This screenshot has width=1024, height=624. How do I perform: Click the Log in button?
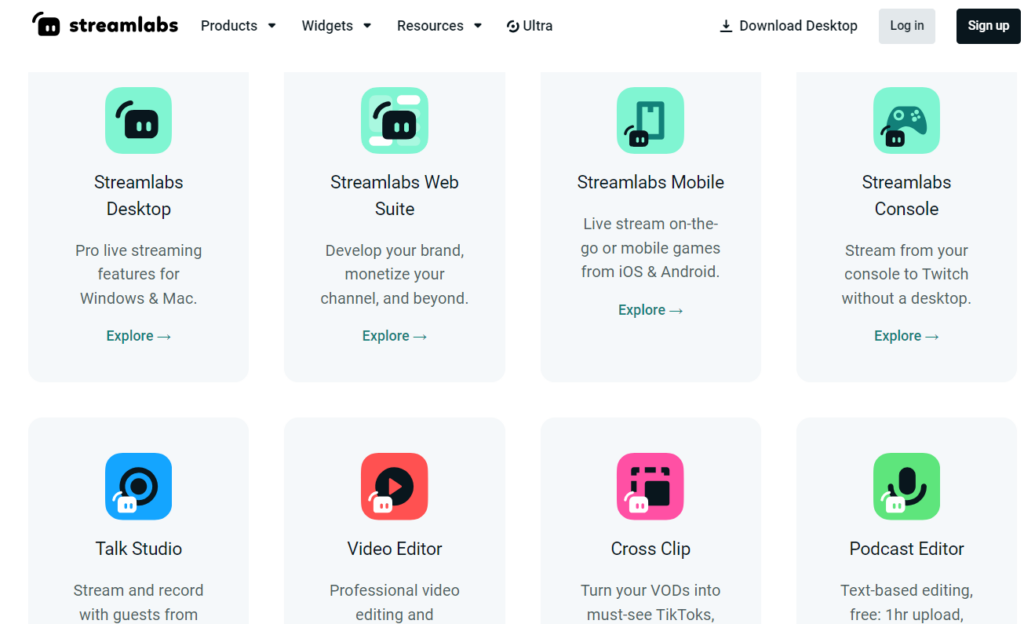pyautogui.click(x=906, y=26)
